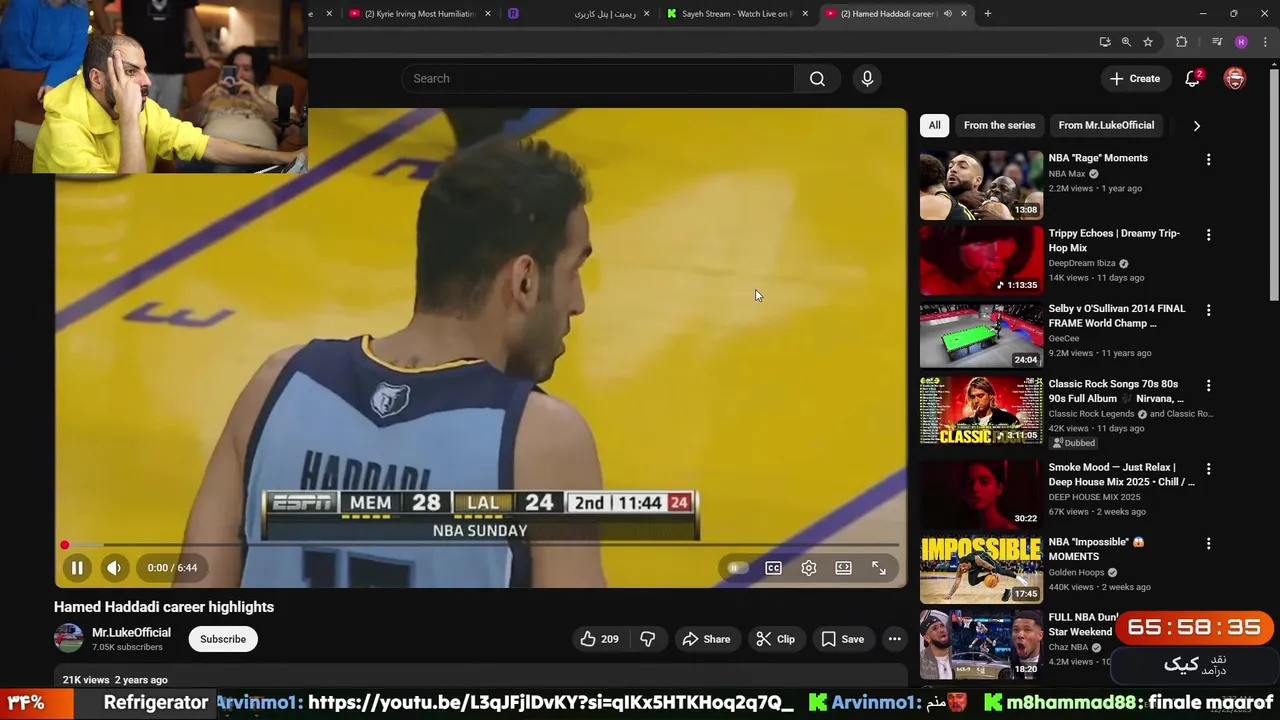Close the Kyrie Irving browser tab
The width and height of the screenshot is (1280, 720).
488,14
